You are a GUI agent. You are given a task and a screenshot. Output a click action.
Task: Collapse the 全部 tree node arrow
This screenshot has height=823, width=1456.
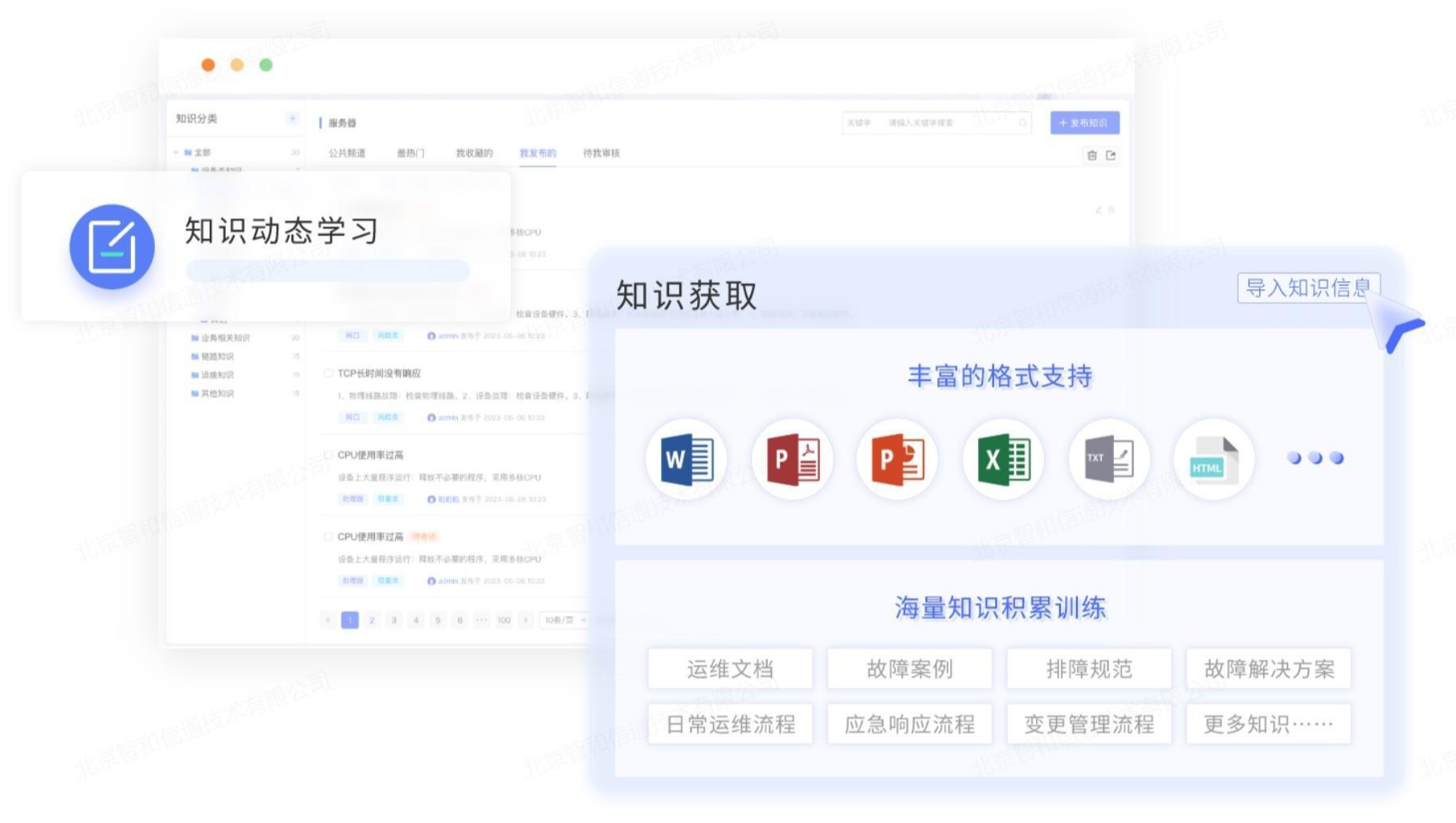point(177,153)
